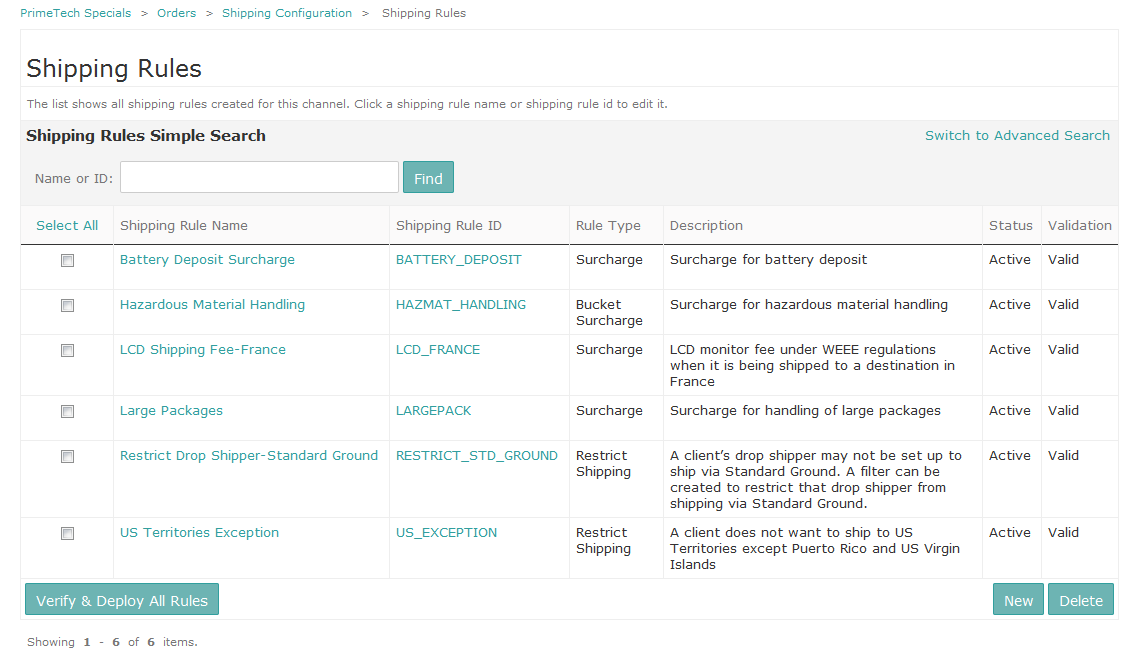The height and width of the screenshot is (664, 1139).
Task: Select All shipping rules
Action: (66, 225)
